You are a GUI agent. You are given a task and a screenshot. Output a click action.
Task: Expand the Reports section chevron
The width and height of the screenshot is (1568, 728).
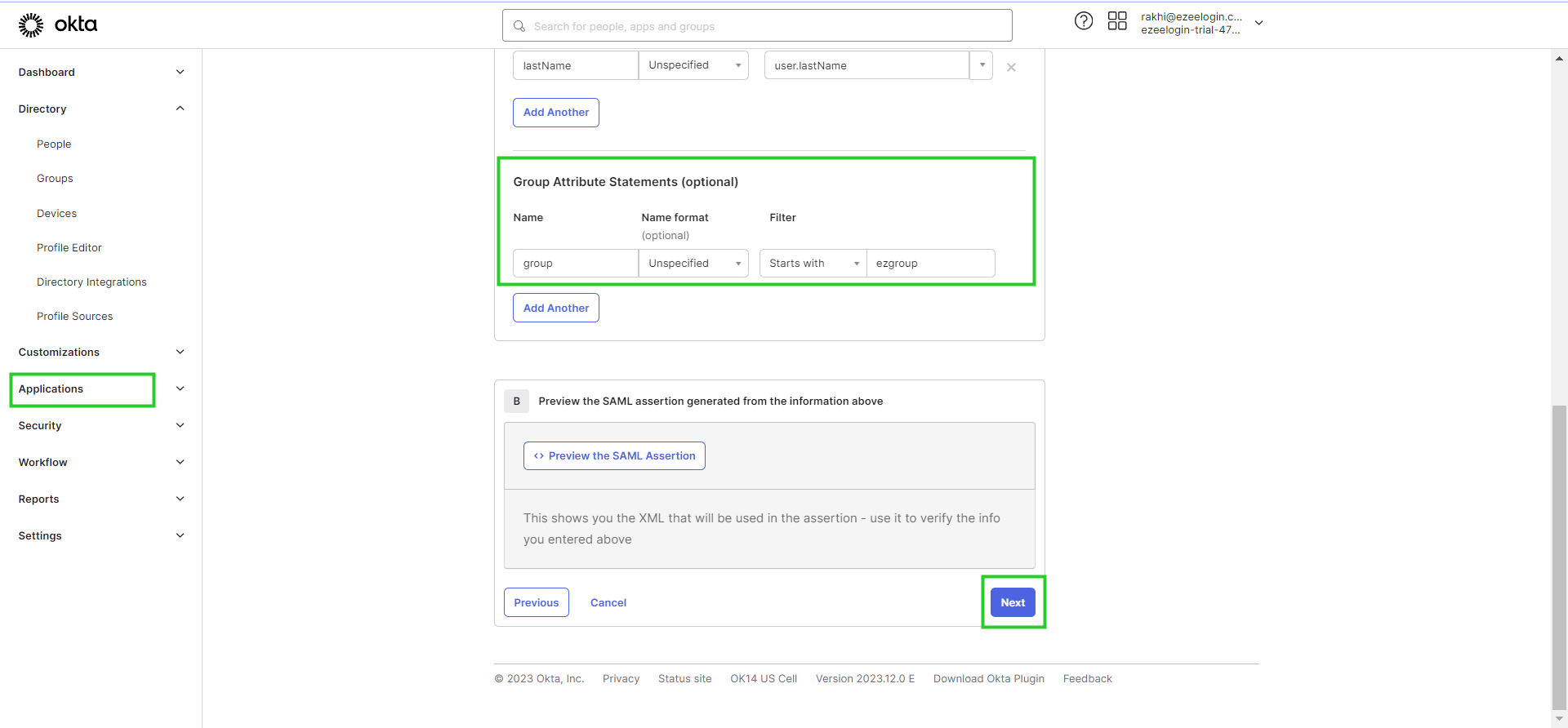pyautogui.click(x=180, y=499)
